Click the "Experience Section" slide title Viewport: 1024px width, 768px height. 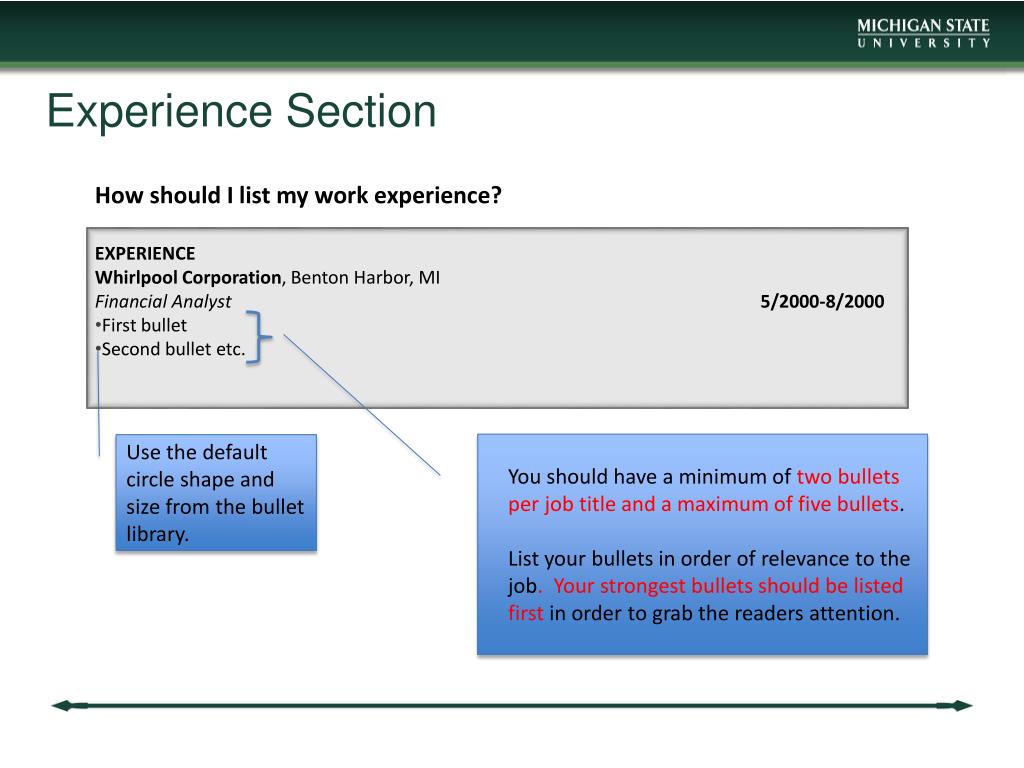point(242,111)
